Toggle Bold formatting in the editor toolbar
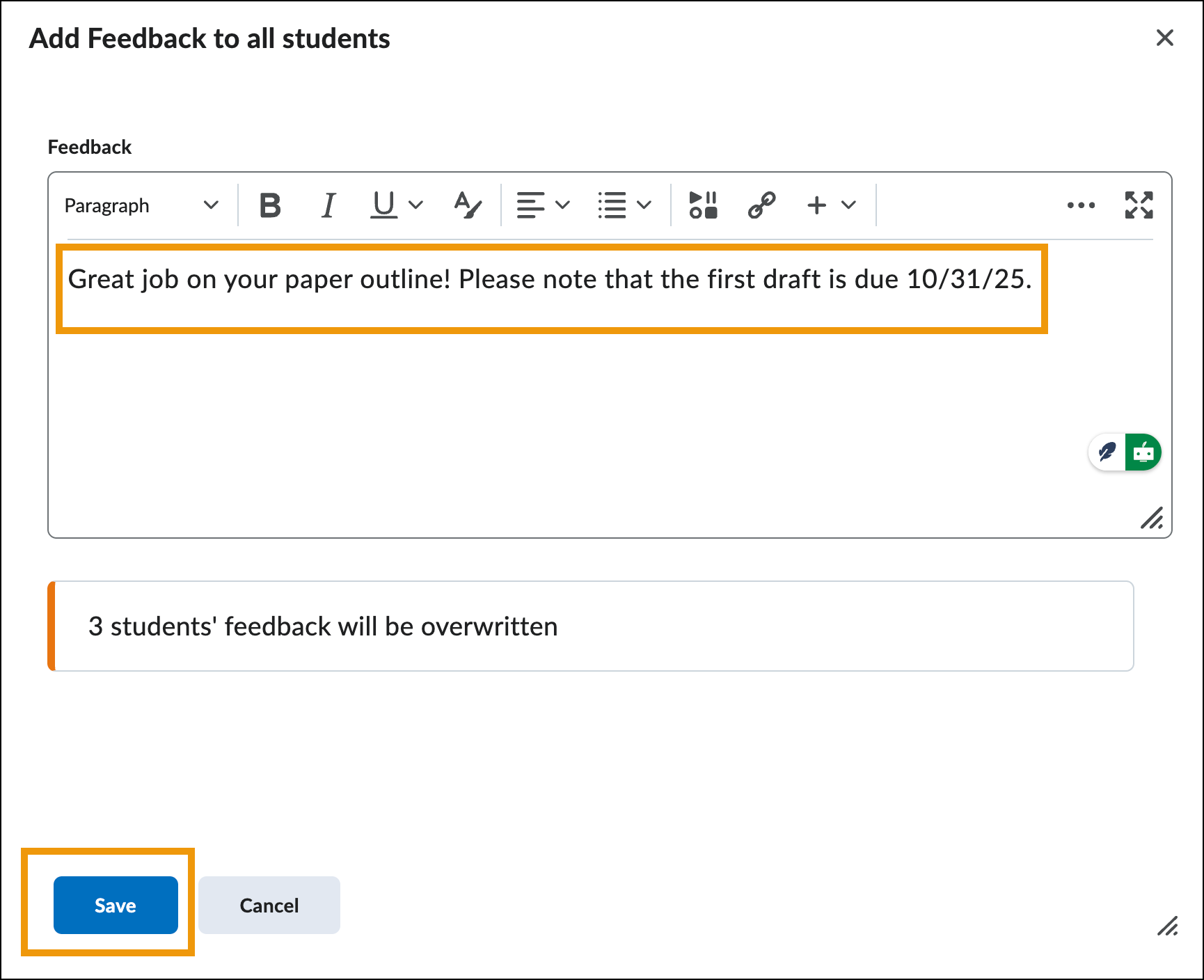Viewport: 1204px width, 980px height. 270,205
